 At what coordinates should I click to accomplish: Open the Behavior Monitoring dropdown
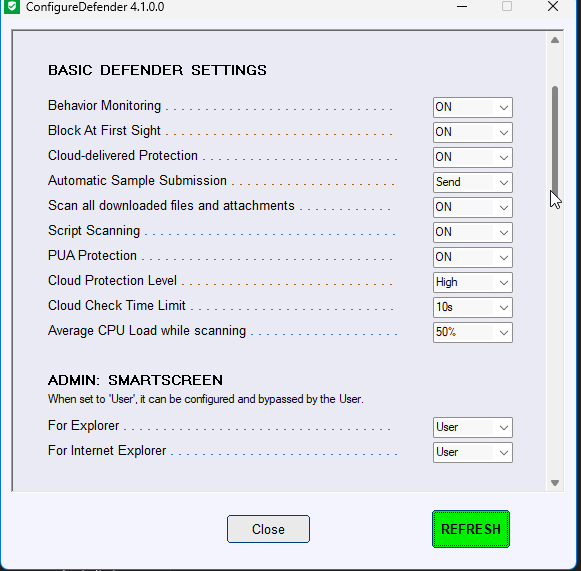(x=472, y=107)
